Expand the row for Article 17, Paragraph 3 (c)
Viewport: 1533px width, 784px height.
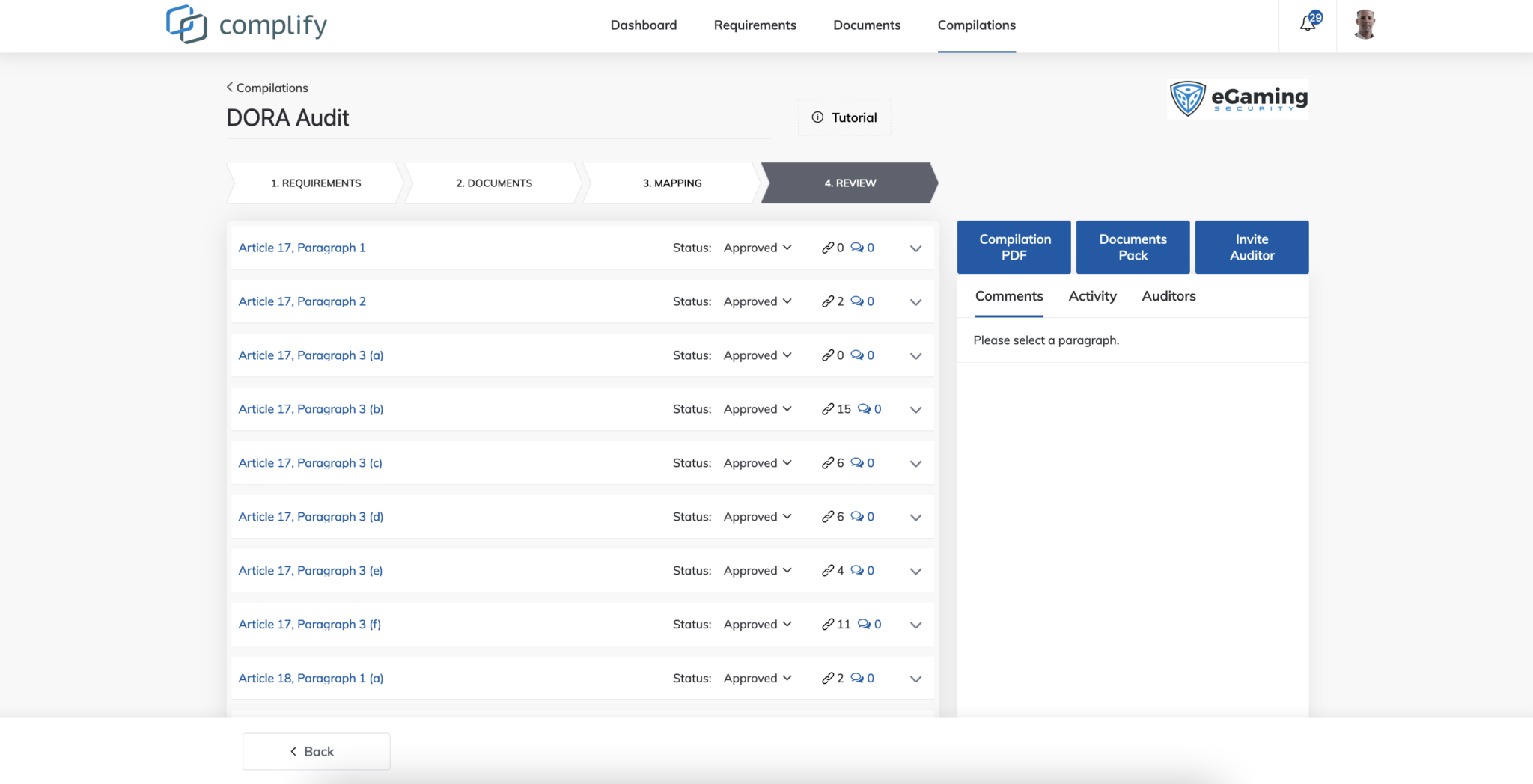click(915, 463)
